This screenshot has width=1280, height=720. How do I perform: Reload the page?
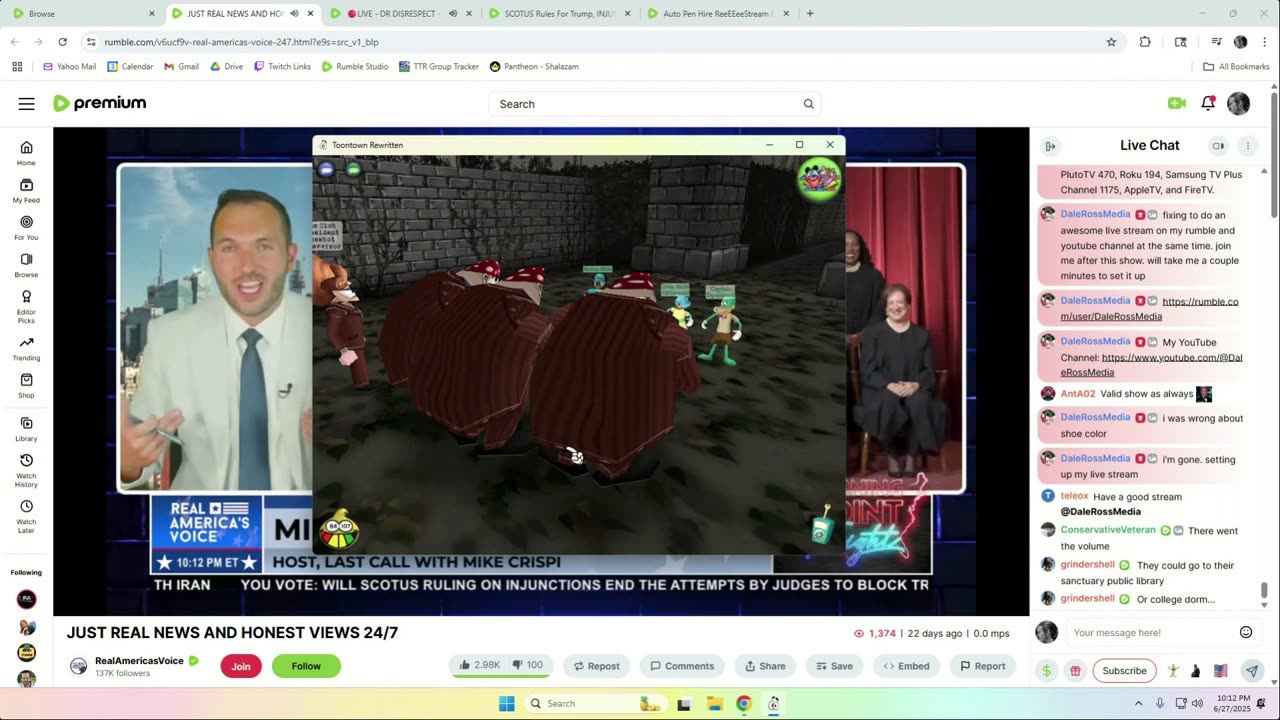[x=62, y=42]
